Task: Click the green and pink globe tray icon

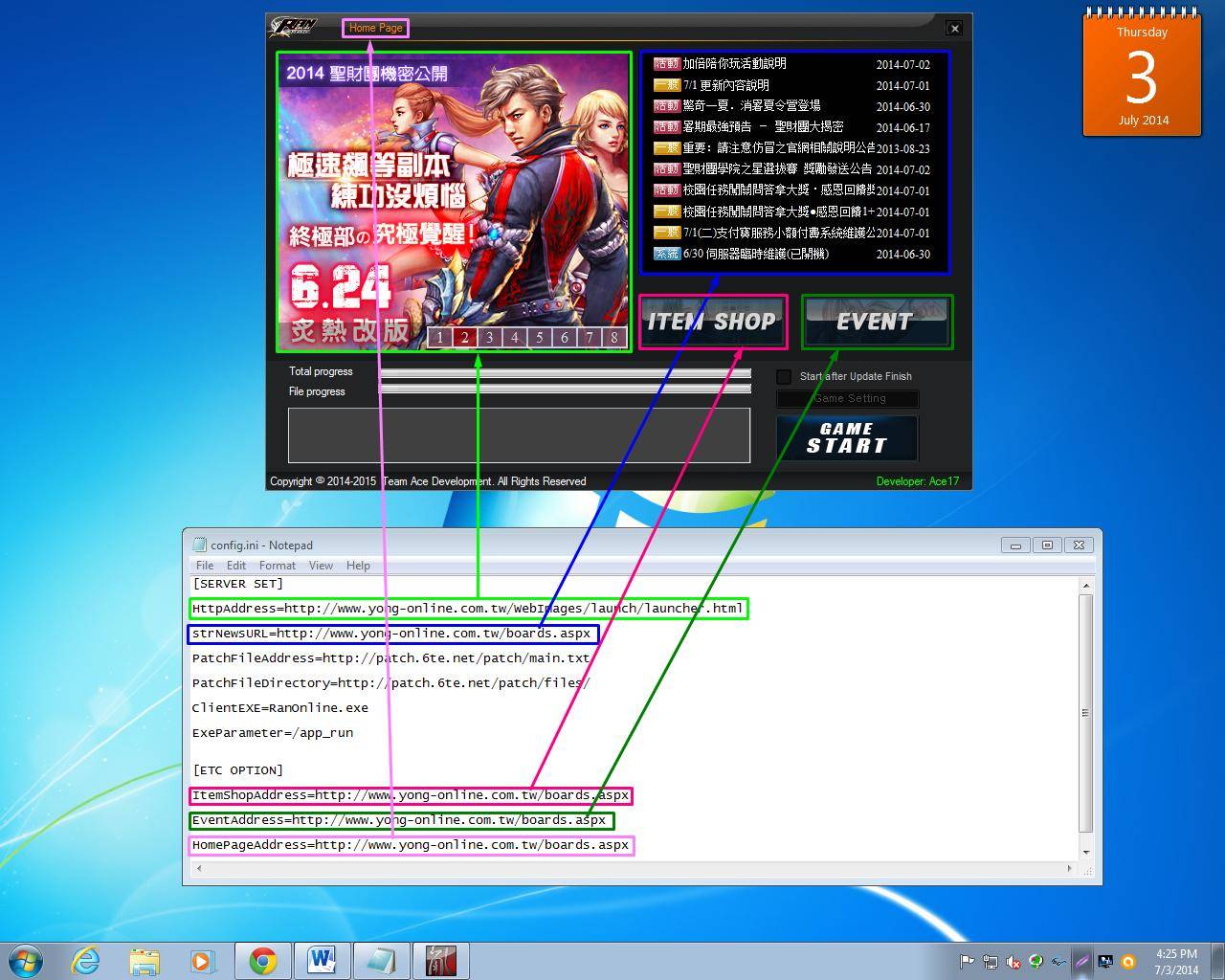Action: (x=1036, y=962)
